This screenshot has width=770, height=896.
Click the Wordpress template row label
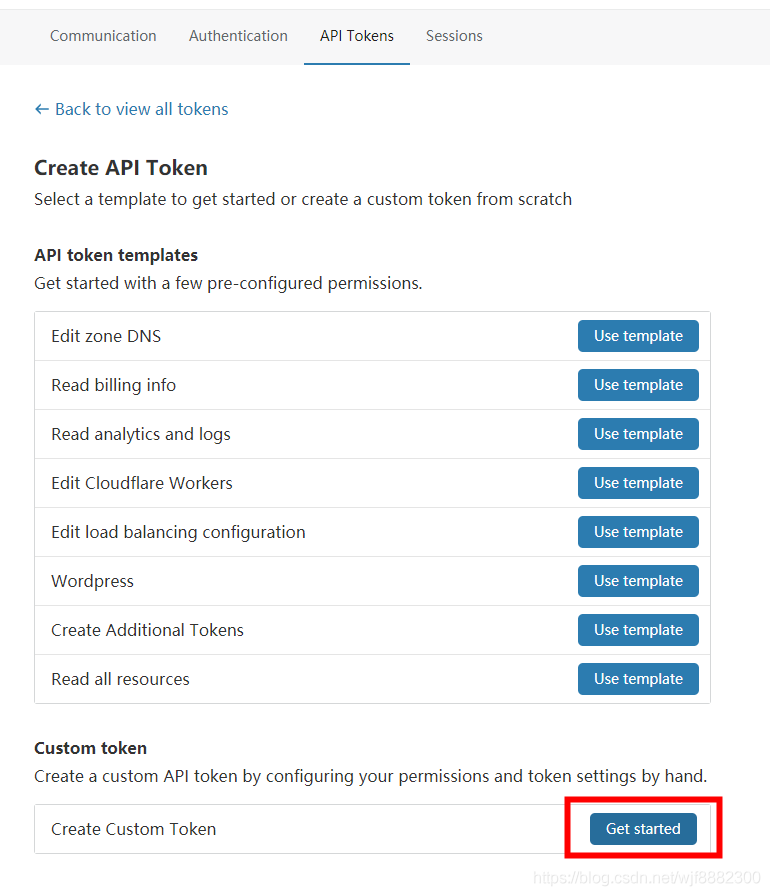click(92, 581)
